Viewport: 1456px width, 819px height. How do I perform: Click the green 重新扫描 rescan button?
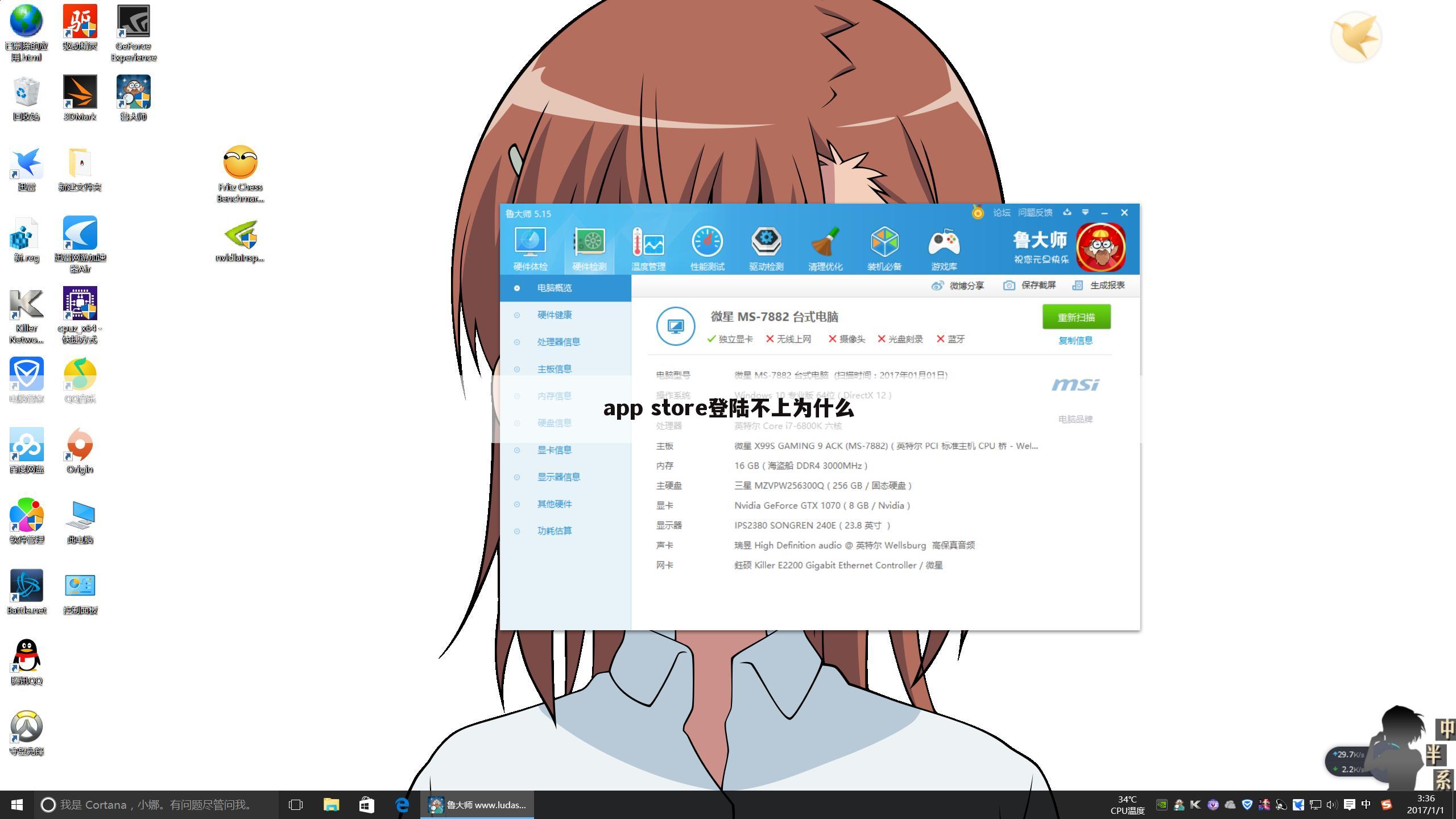tap(1076, 317)
